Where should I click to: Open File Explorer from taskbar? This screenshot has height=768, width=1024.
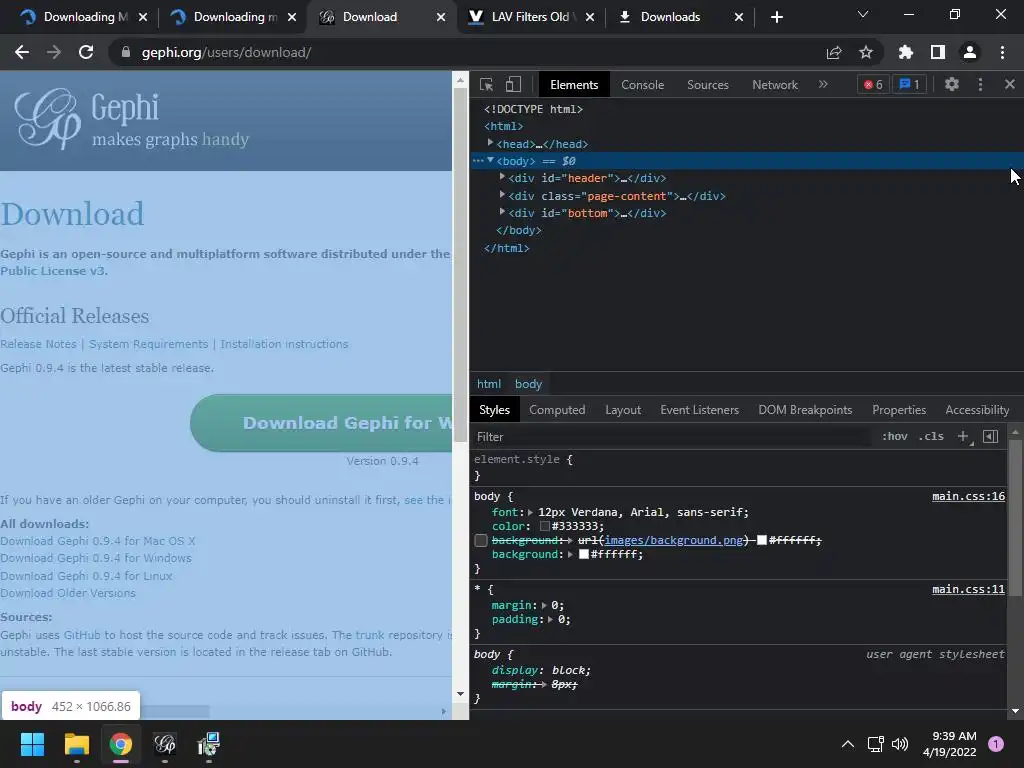point(76,744)
